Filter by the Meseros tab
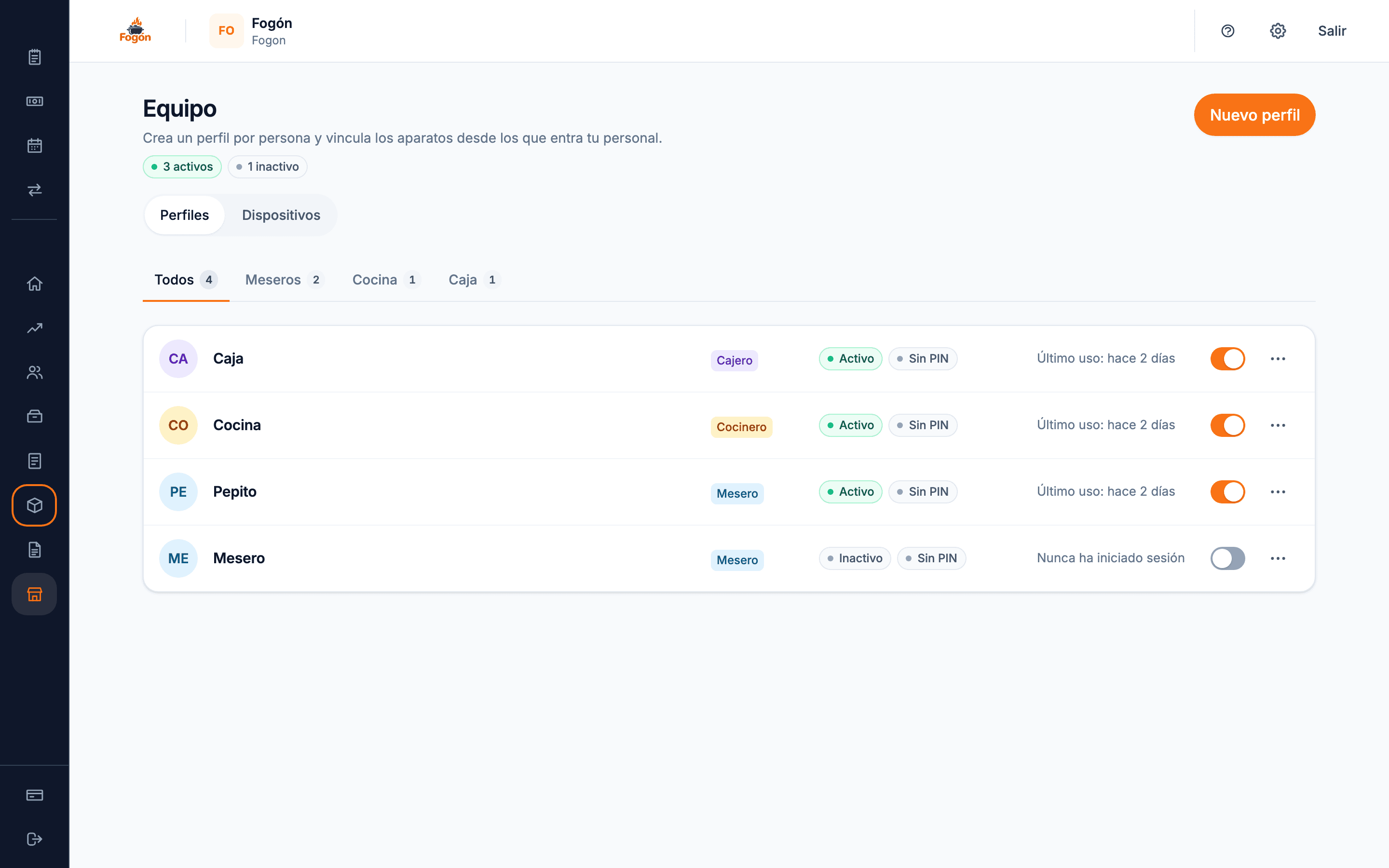This screenshot has height=868, width=1389. pos(285,280)
